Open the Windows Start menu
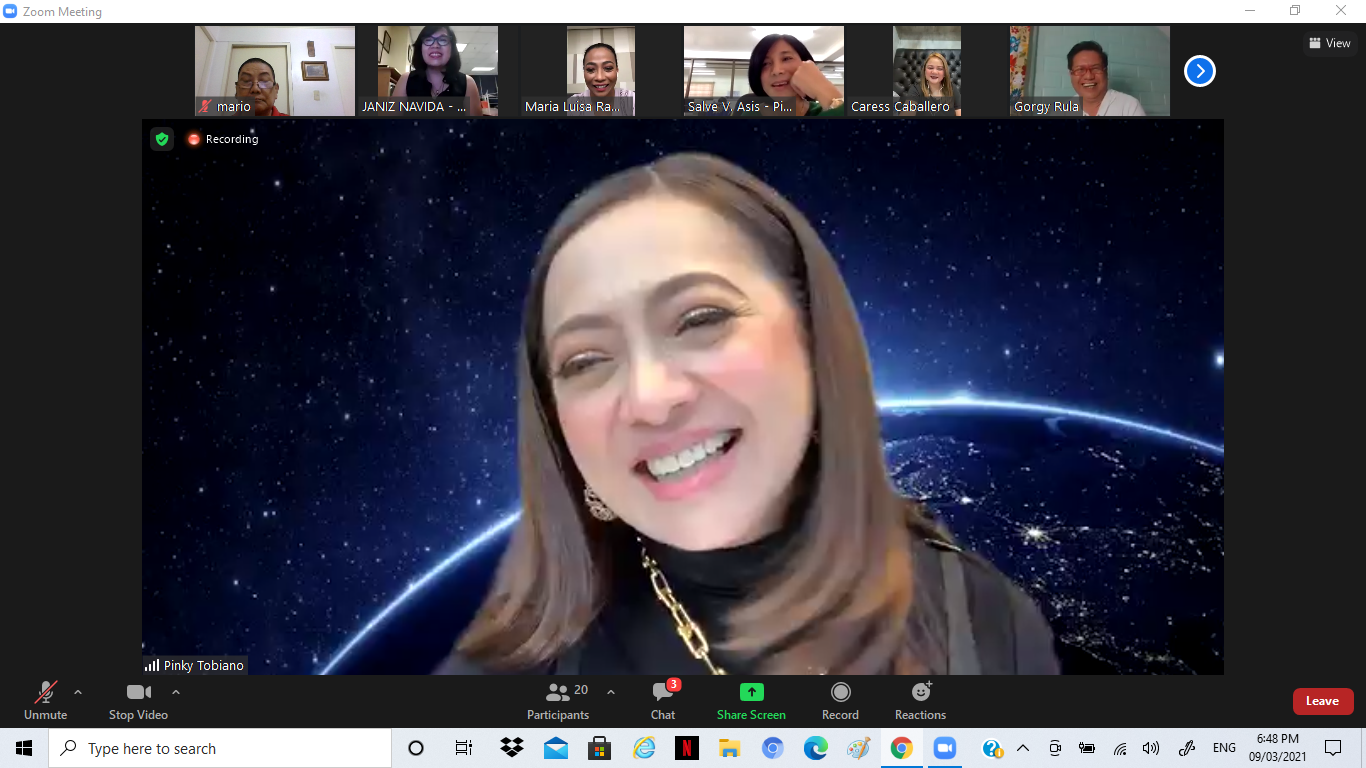The height and width of the screenshot is (768, 1366). [x=24, y=748]
